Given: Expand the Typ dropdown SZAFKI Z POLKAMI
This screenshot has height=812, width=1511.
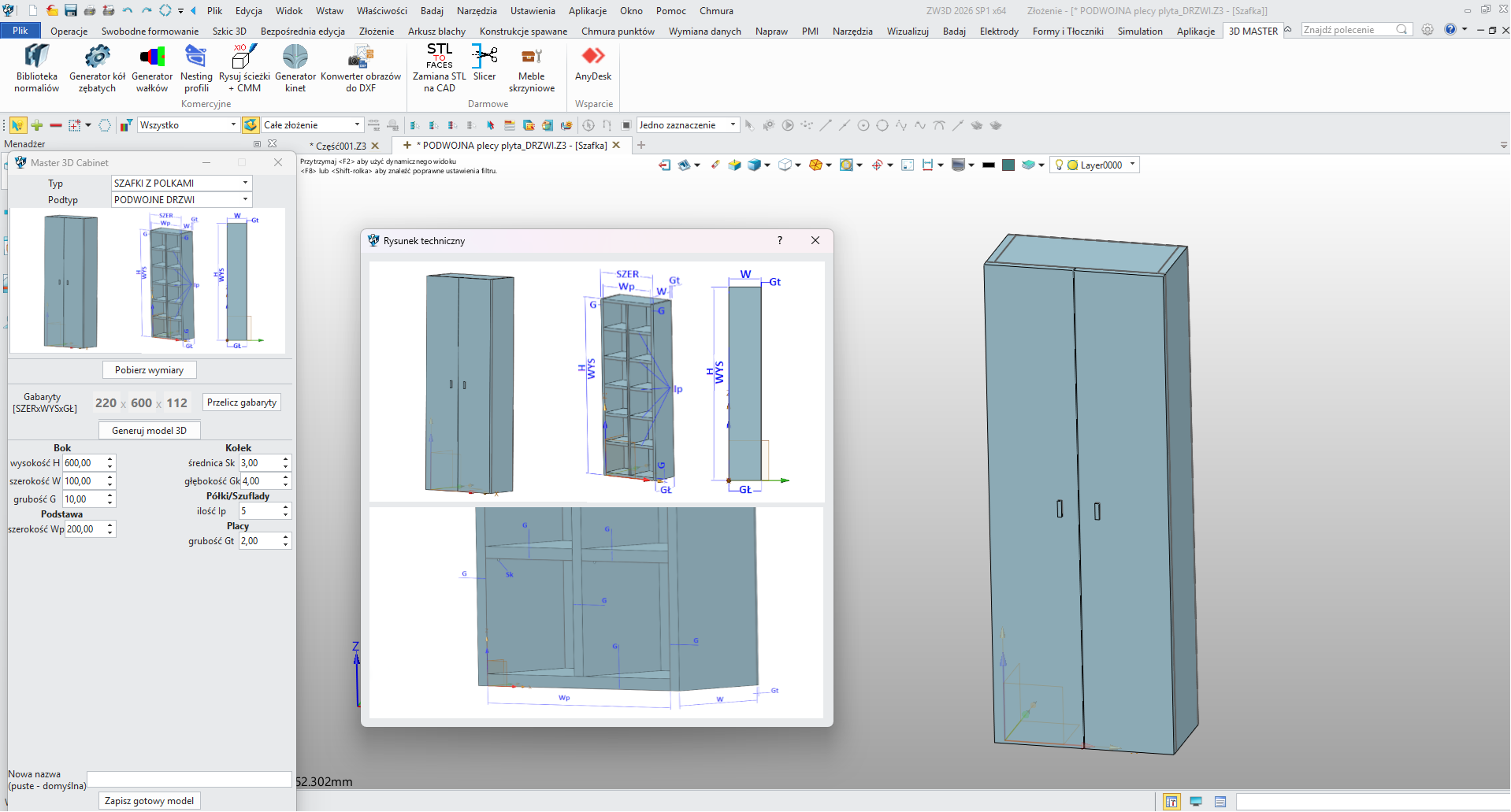Looking at the screenshot, I should [x=245, y=183].
